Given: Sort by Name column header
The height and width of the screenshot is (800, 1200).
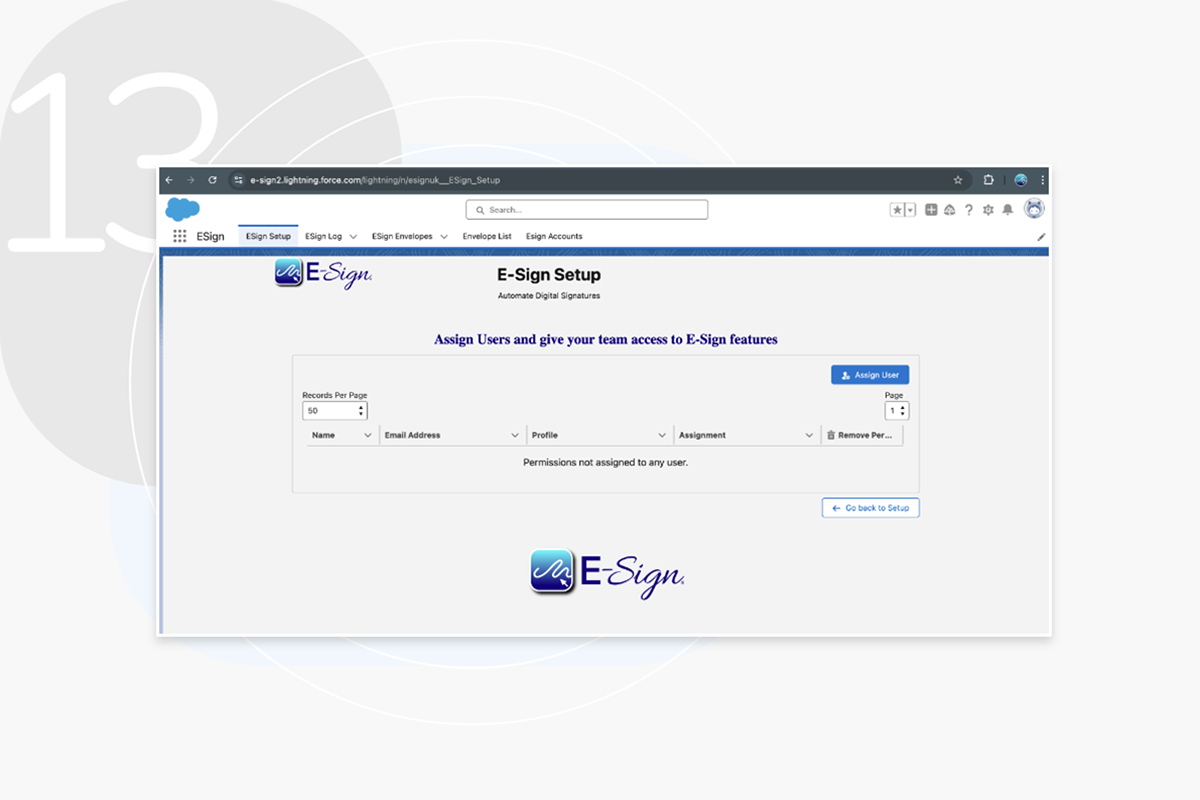Looking at the screenshot, I should (323, 435).
